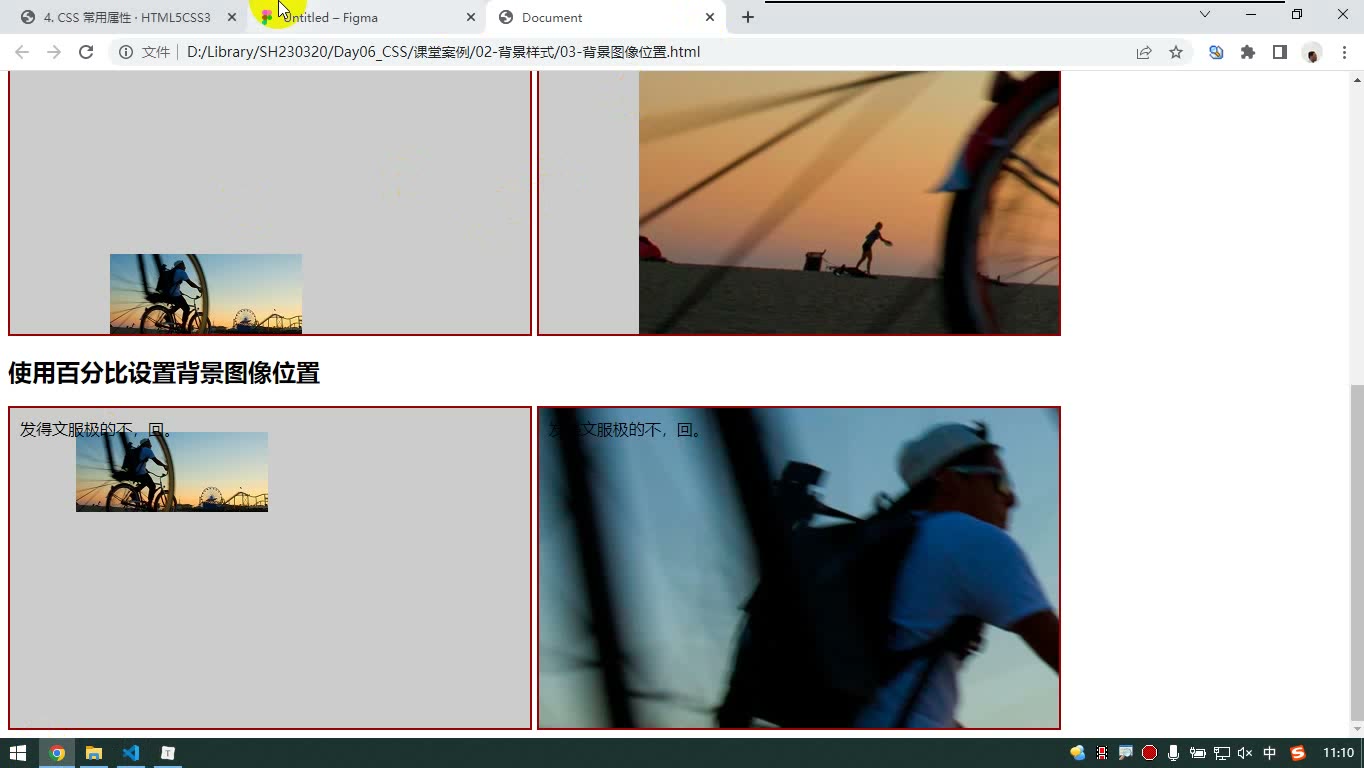
Task: Open the Typora app in the taskbar
Action: coord(168,753)
